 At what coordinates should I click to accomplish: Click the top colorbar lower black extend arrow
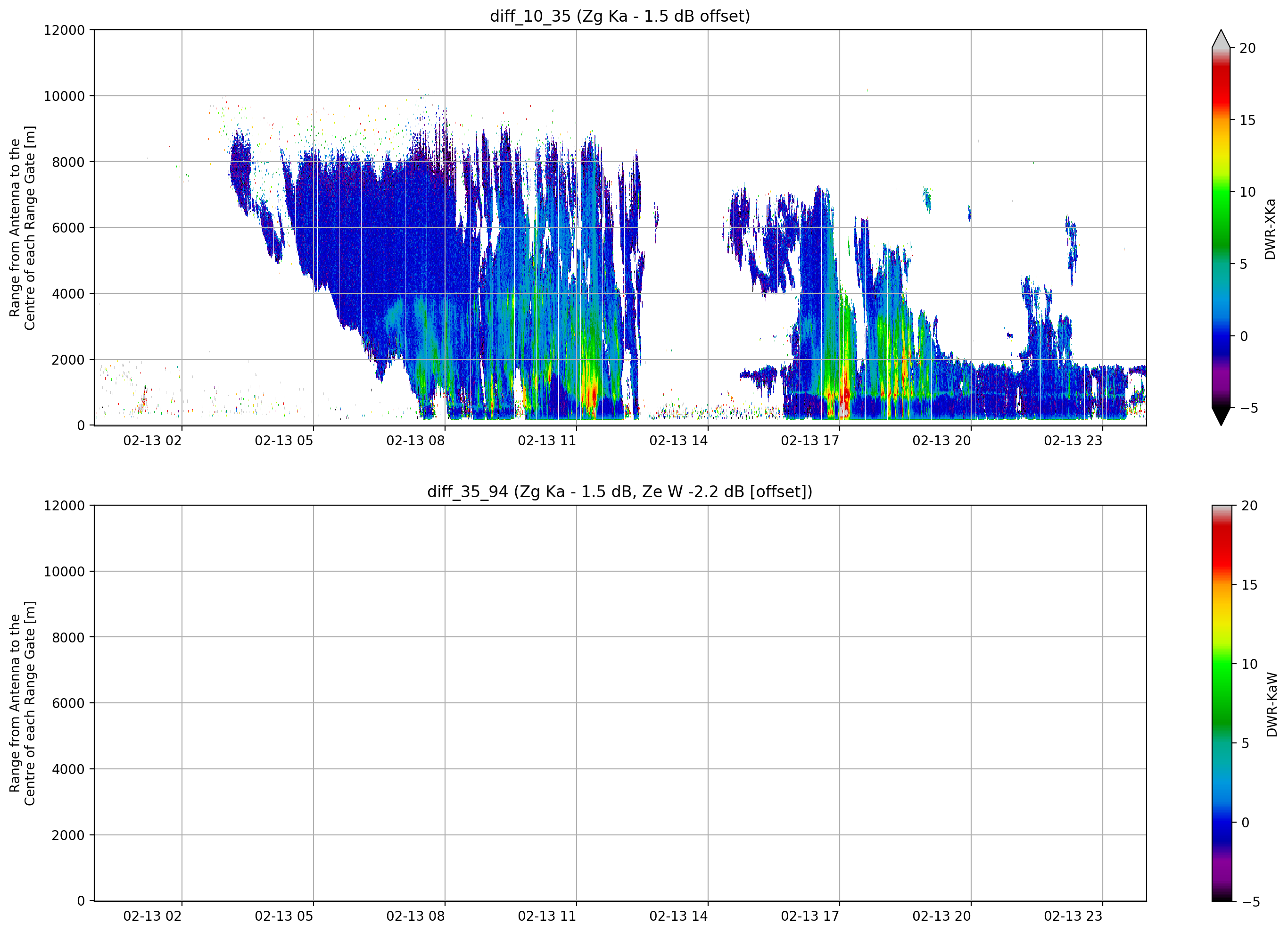coord(1221,417)
